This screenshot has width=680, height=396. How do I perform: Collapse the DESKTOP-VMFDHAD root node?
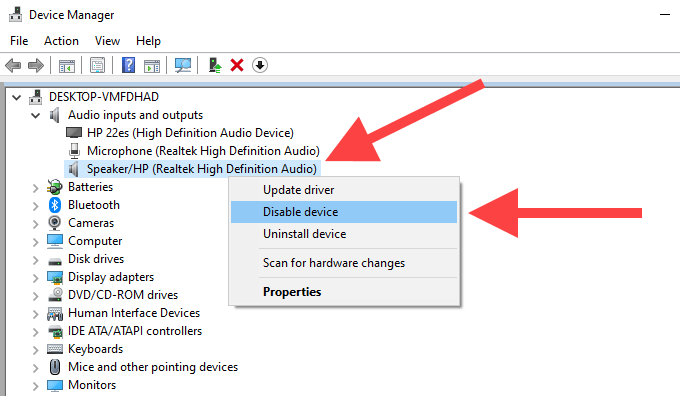coord(16,97)
